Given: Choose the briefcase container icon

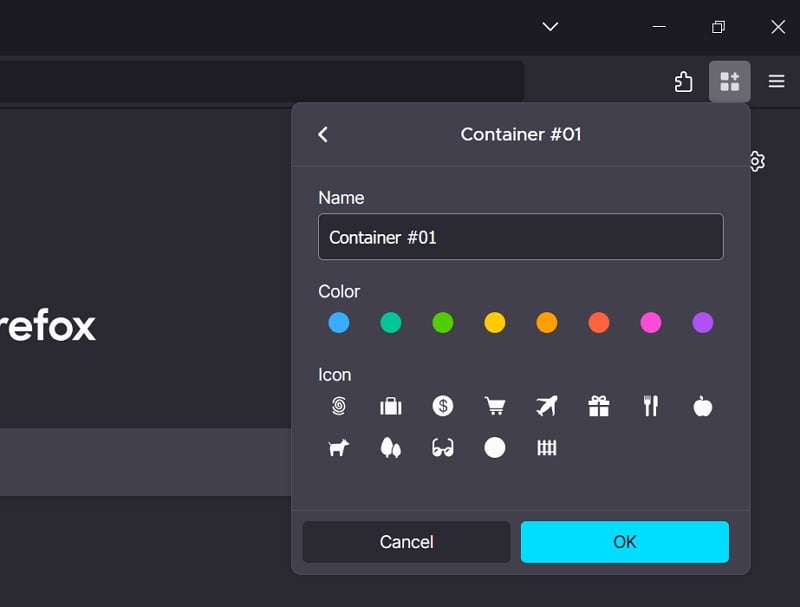Looking at the screenshot, I should tap(391, 406).
